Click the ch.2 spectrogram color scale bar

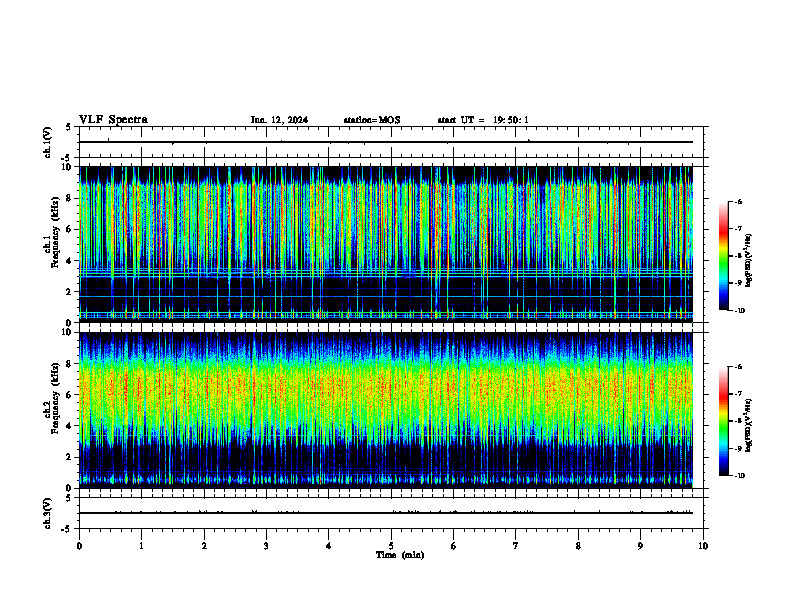click(x=724, y=421)
